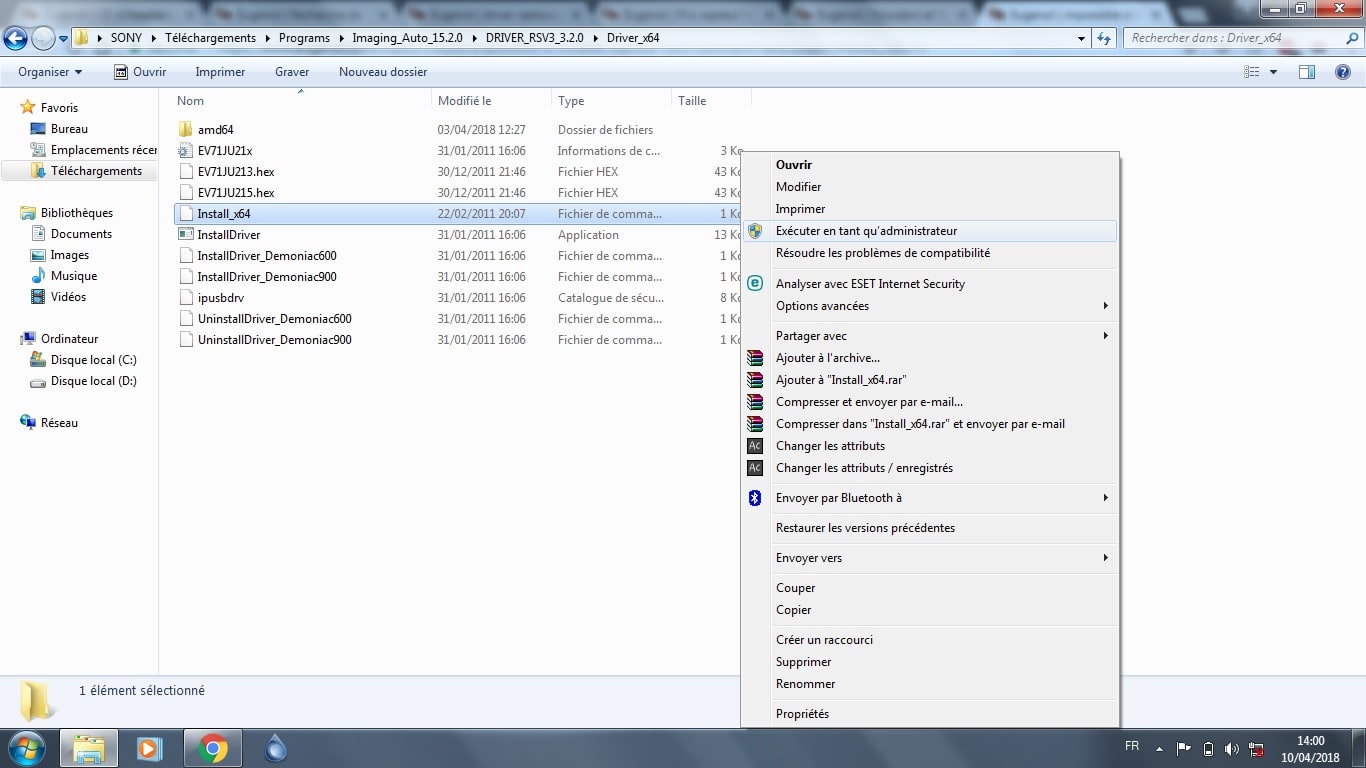Click the help question mark icon
The height and width of the screenshot is (768, 1366).
1343,72
